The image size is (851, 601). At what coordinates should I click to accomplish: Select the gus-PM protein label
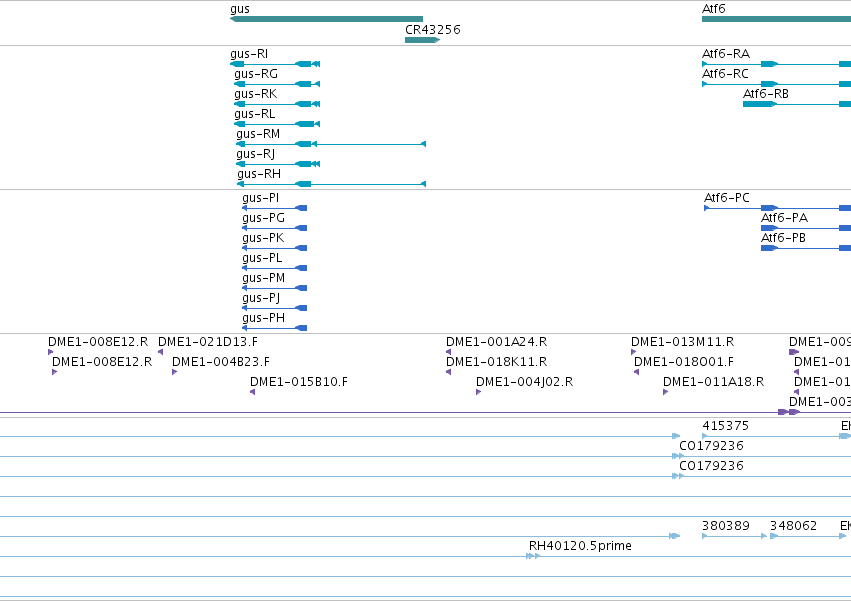coord(263,279)
